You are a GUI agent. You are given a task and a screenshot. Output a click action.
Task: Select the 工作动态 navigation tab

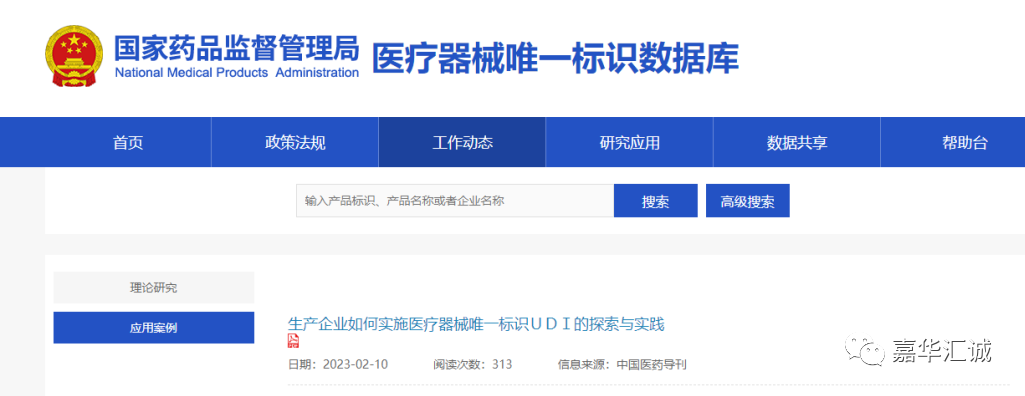(x=462, y=142)
